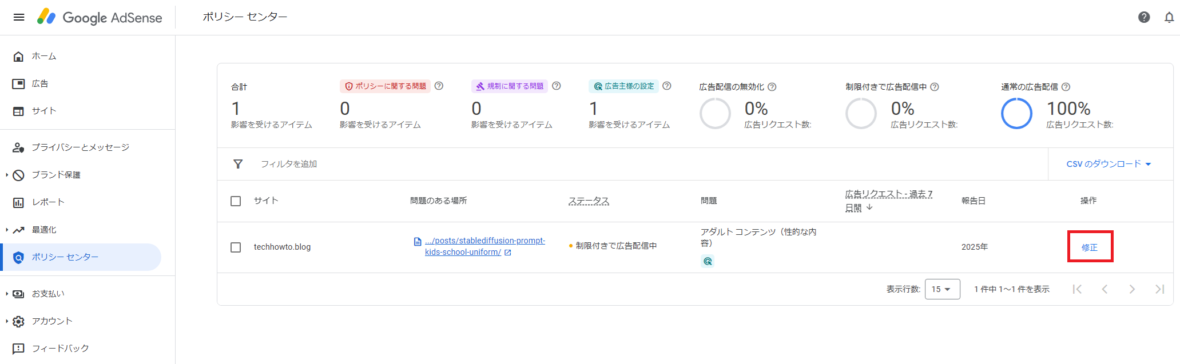The image size is (1180, 364).
Task: Expand the アカウント sidebar section
Action: 7,321
